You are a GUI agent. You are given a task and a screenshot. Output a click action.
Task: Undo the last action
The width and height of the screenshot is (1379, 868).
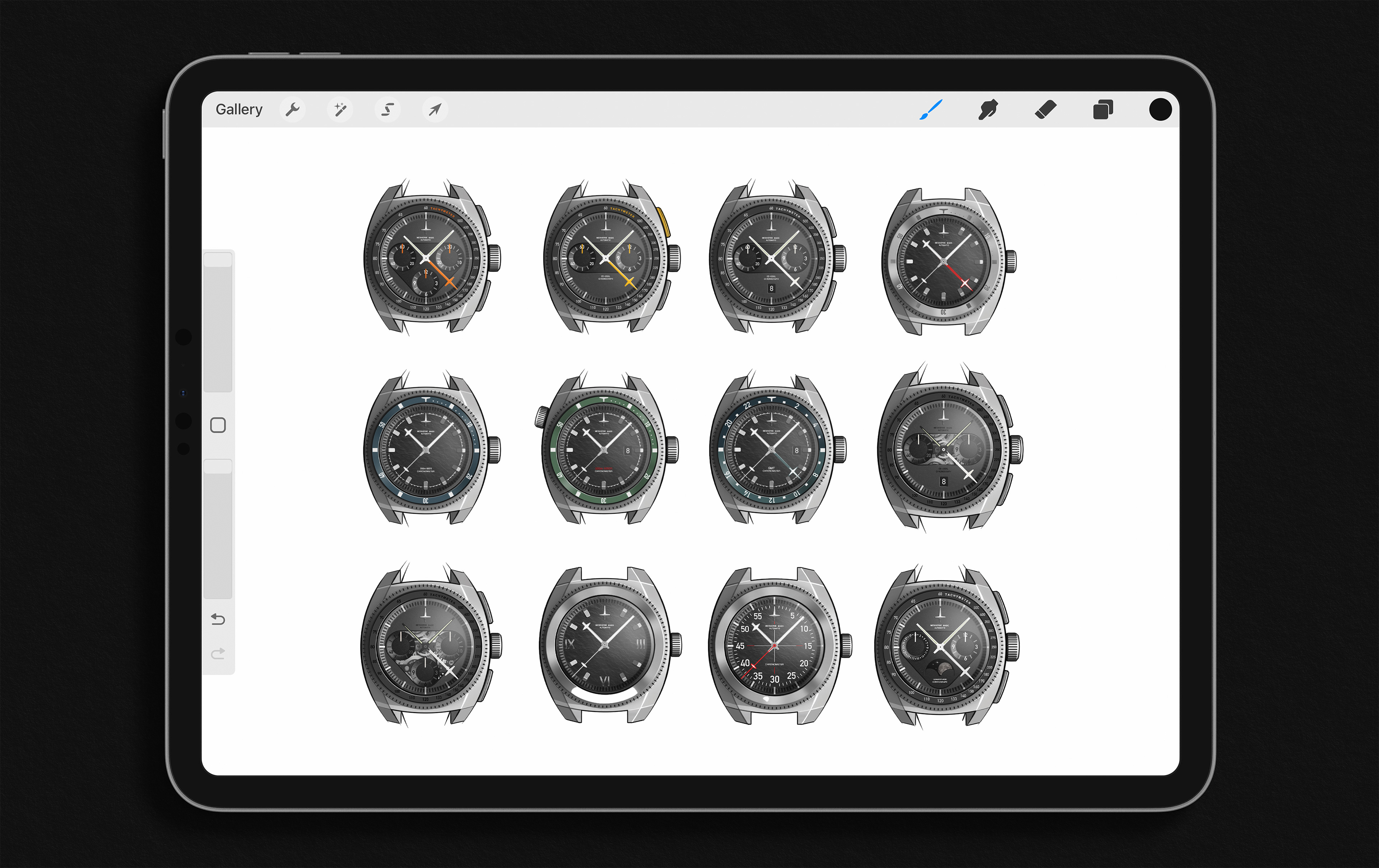coord(218,620)
